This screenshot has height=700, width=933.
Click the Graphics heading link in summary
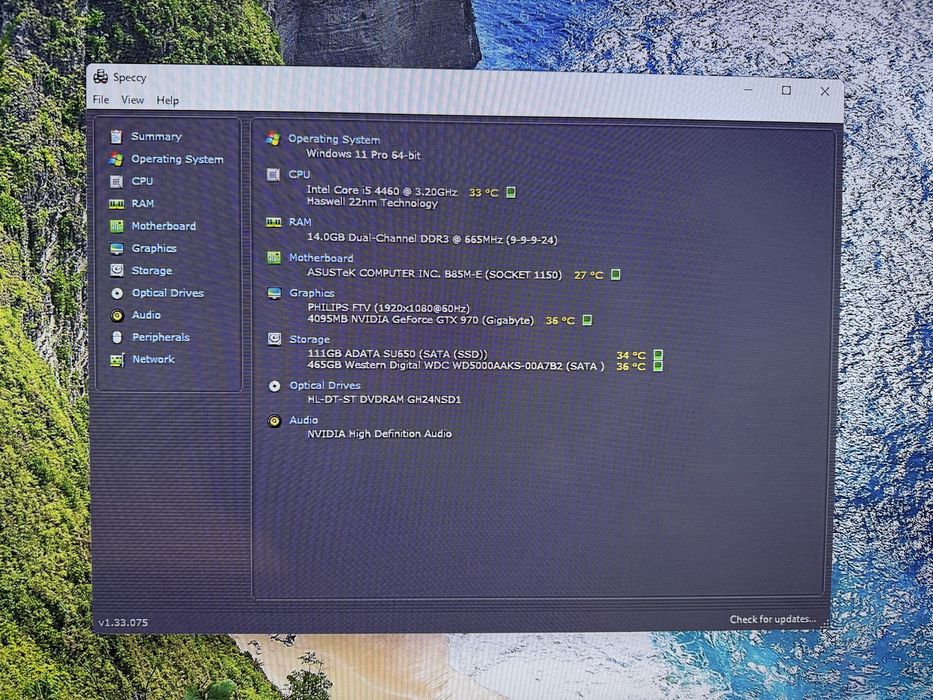[x=311, y=293]
